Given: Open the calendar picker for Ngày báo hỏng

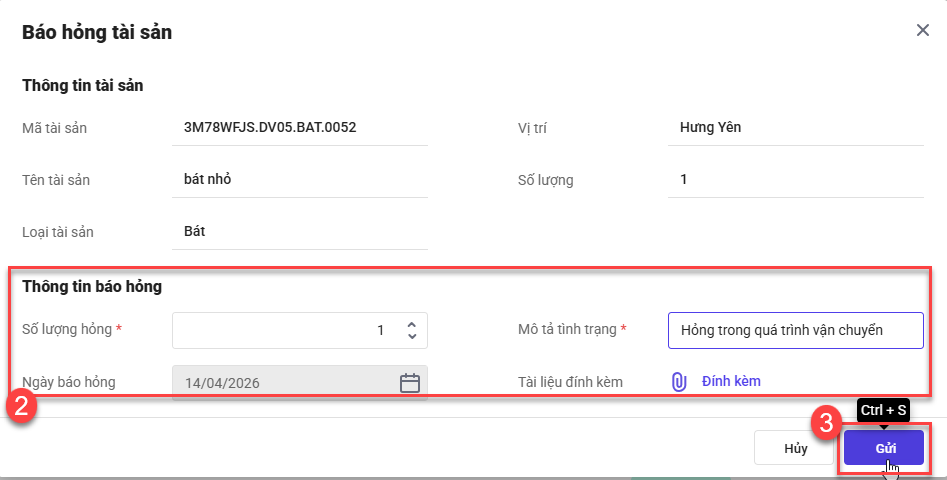Looking at the screenshot, I should [409, 382].
